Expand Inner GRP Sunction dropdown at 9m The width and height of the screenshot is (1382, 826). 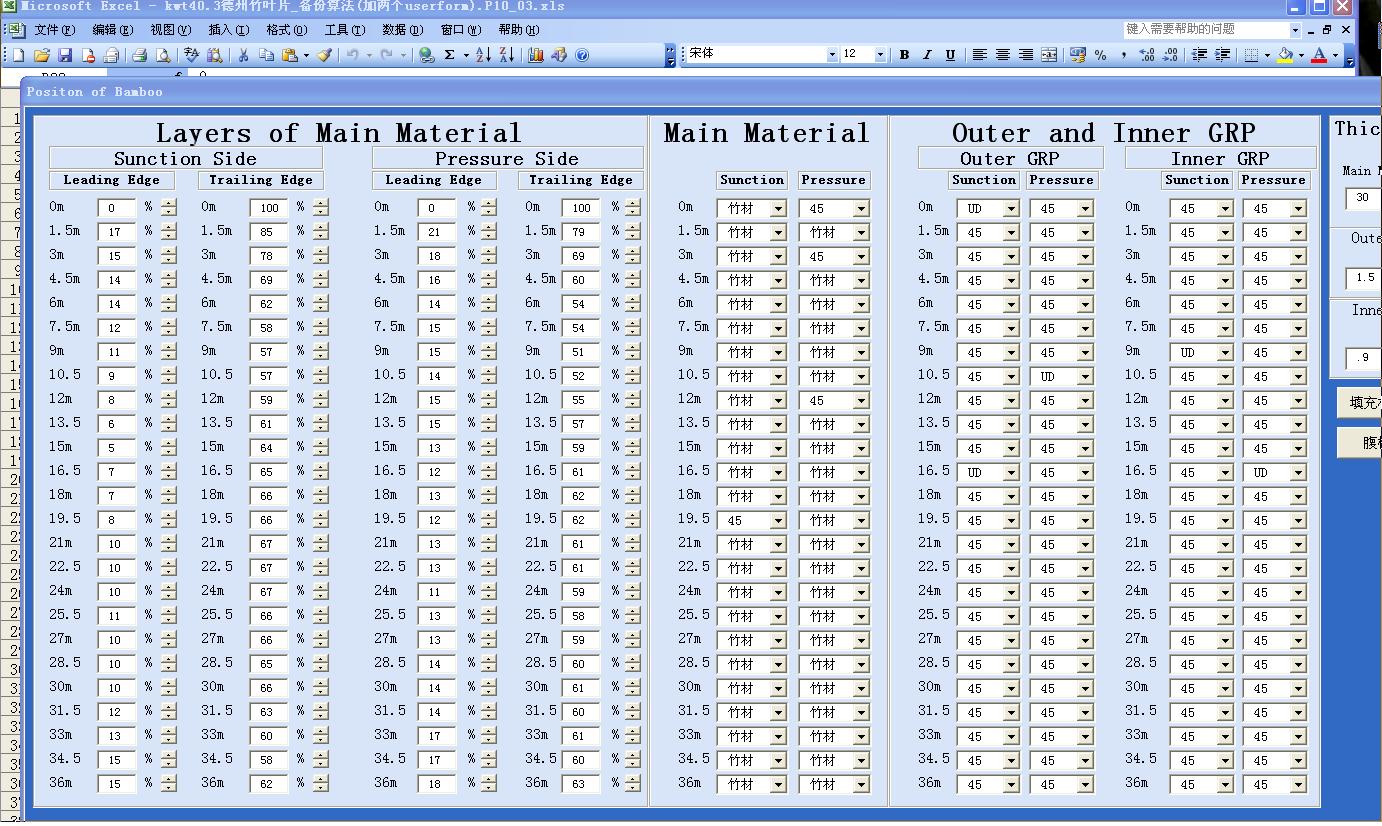[x=1225, y=353]
